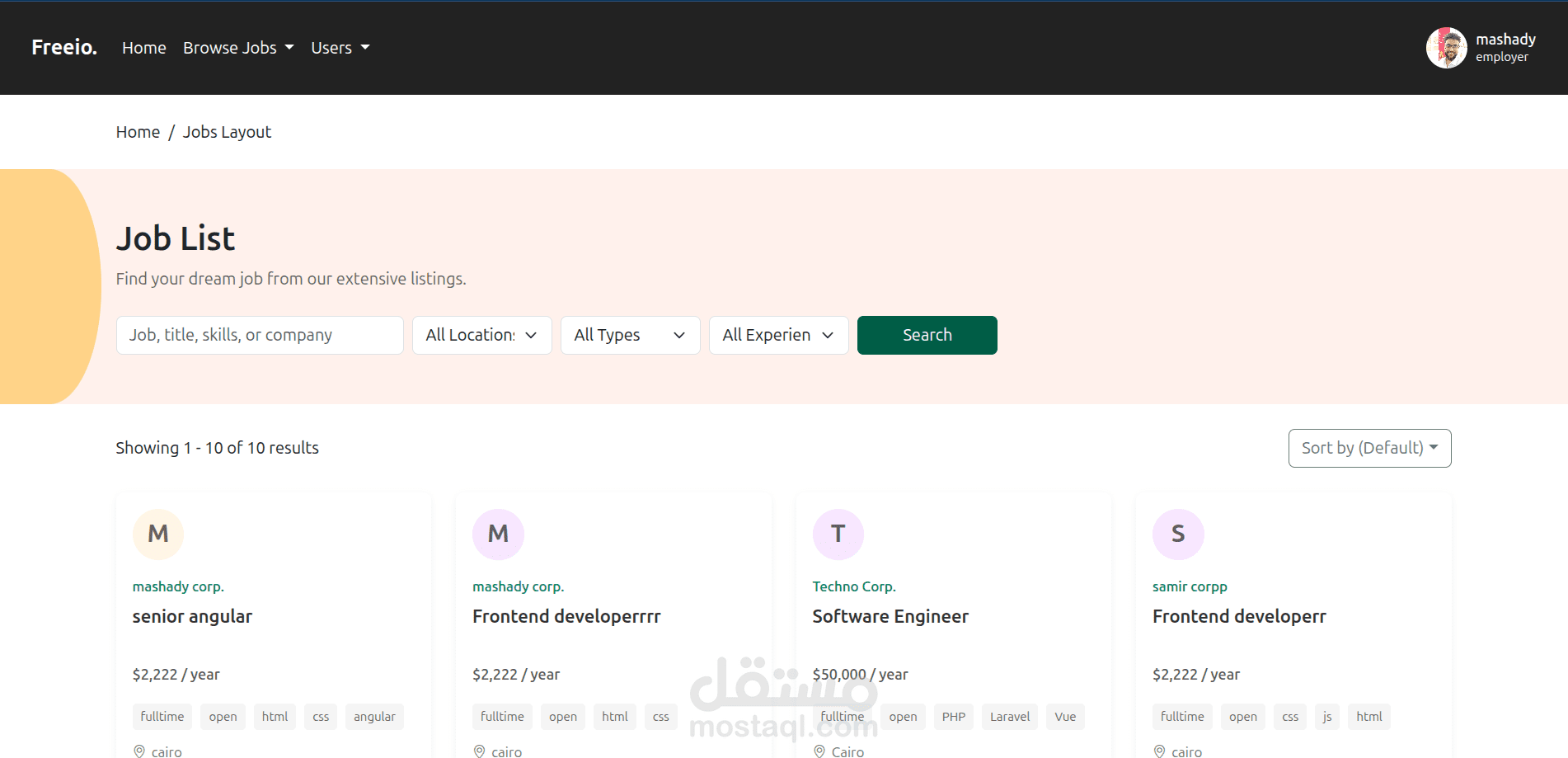
Task: Go to Home in breadcrumb
Action: pos(138,132)
